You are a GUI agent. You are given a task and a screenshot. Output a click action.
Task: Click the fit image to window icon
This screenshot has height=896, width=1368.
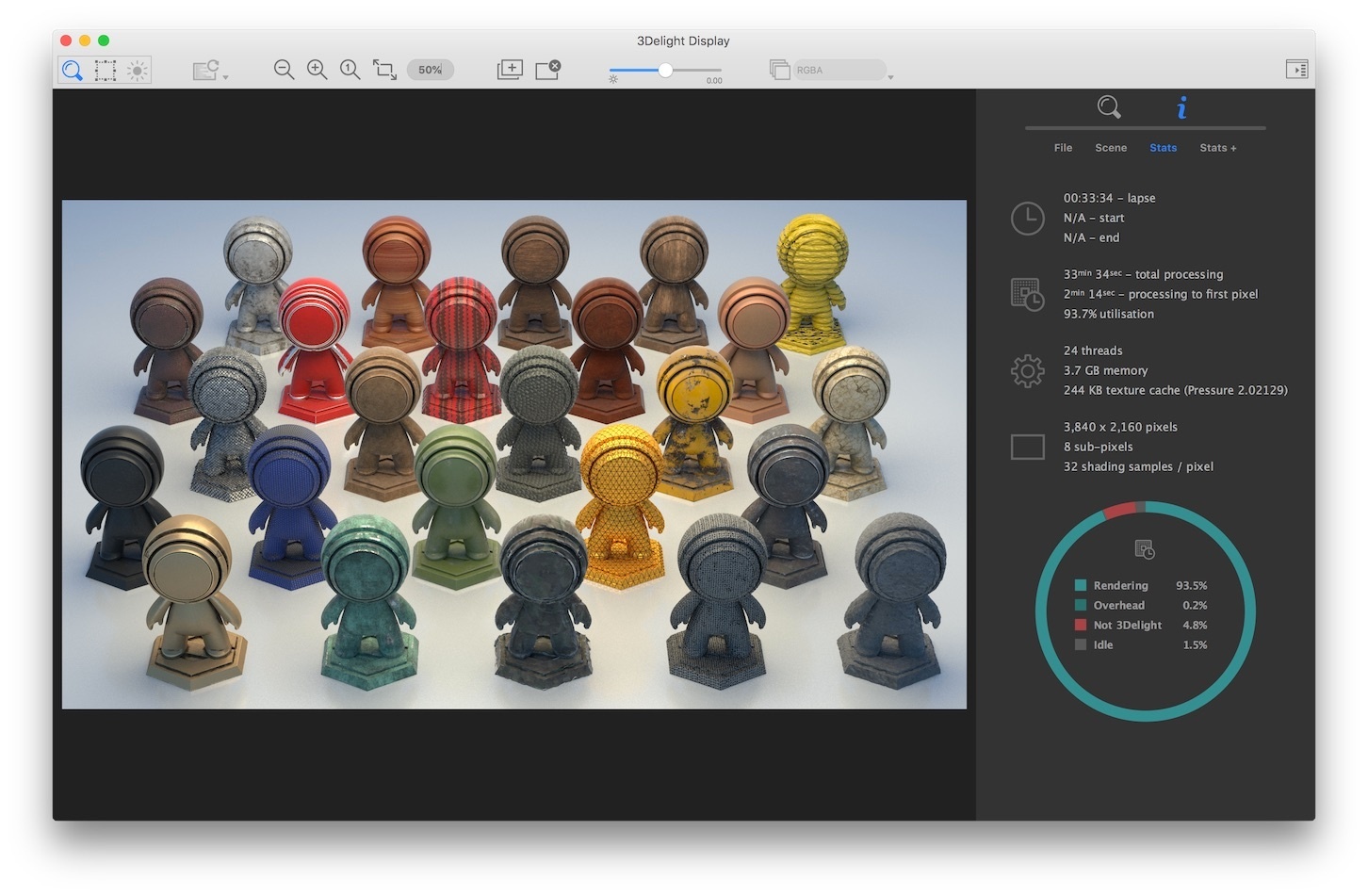point(384,70)
